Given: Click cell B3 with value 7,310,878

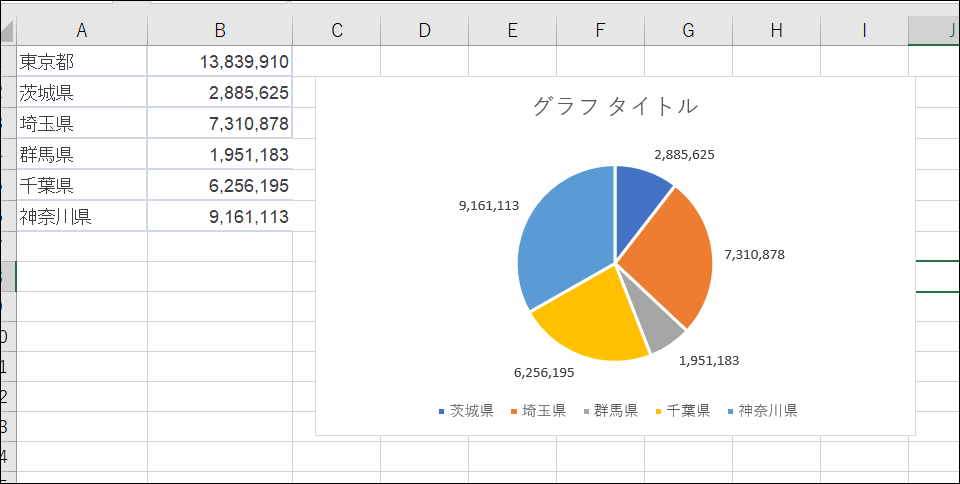Looking at the screenshot, I should pos(220,124).
